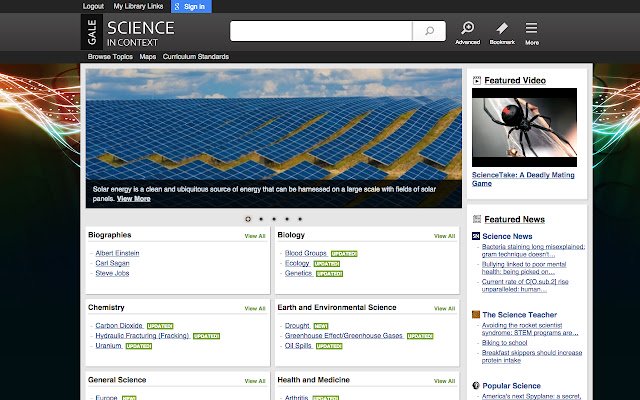Click View All for General Science
The width and height of the screenshot is (640, 400).
coord(255,381)
